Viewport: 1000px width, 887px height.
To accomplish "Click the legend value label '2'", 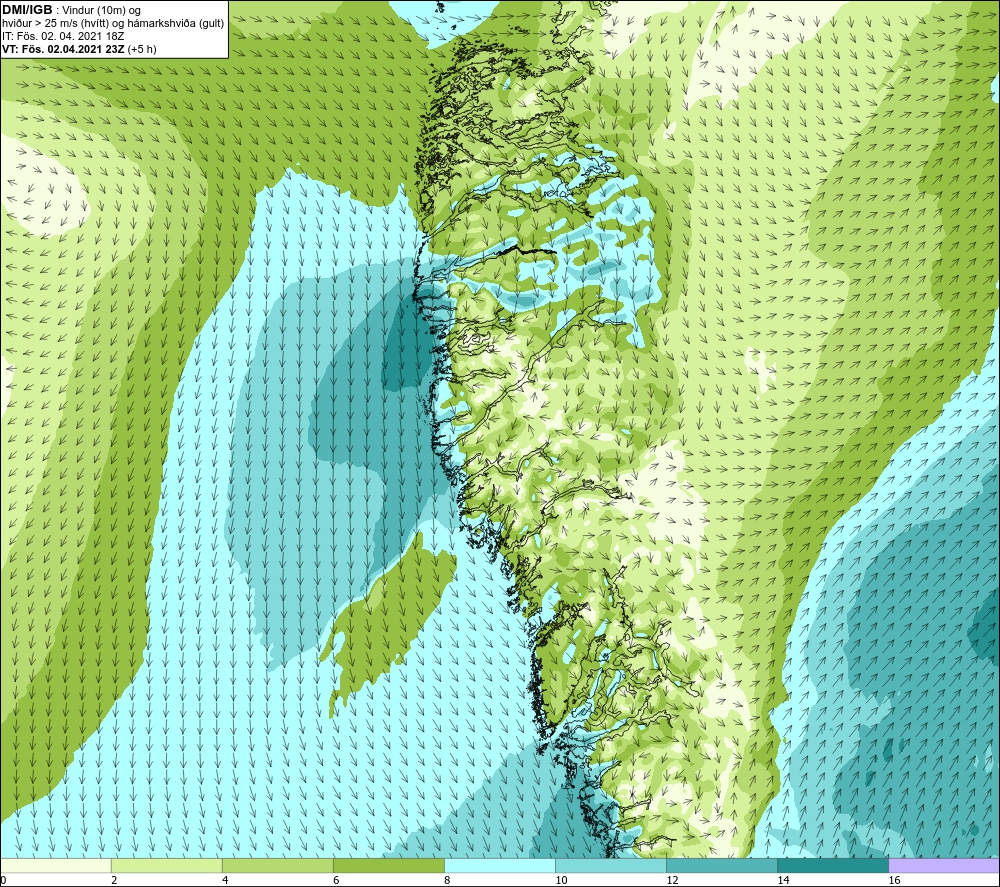I will tap(114, 881).
